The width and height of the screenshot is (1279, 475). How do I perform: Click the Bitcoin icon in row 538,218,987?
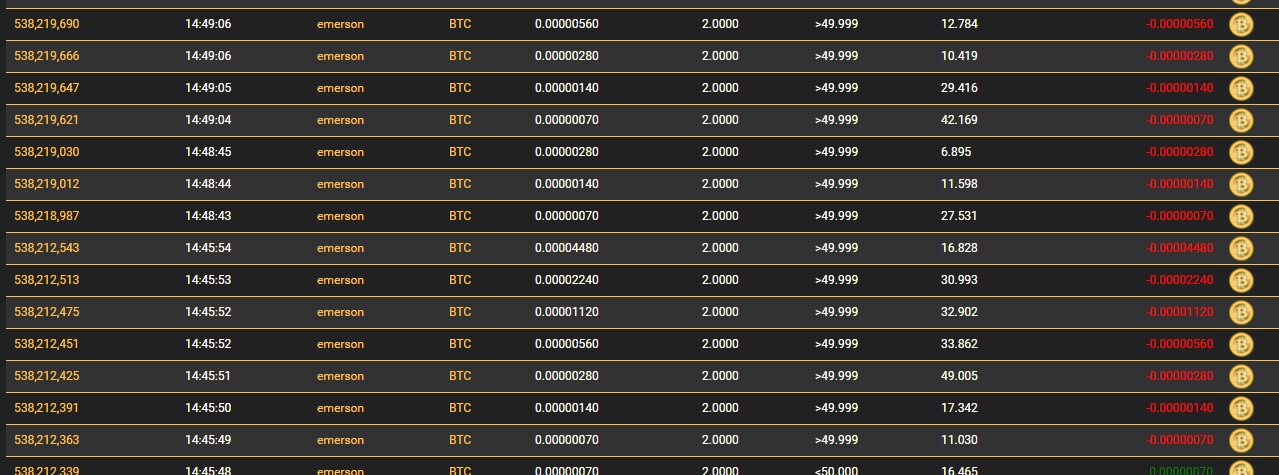(x=1240, y=216)
